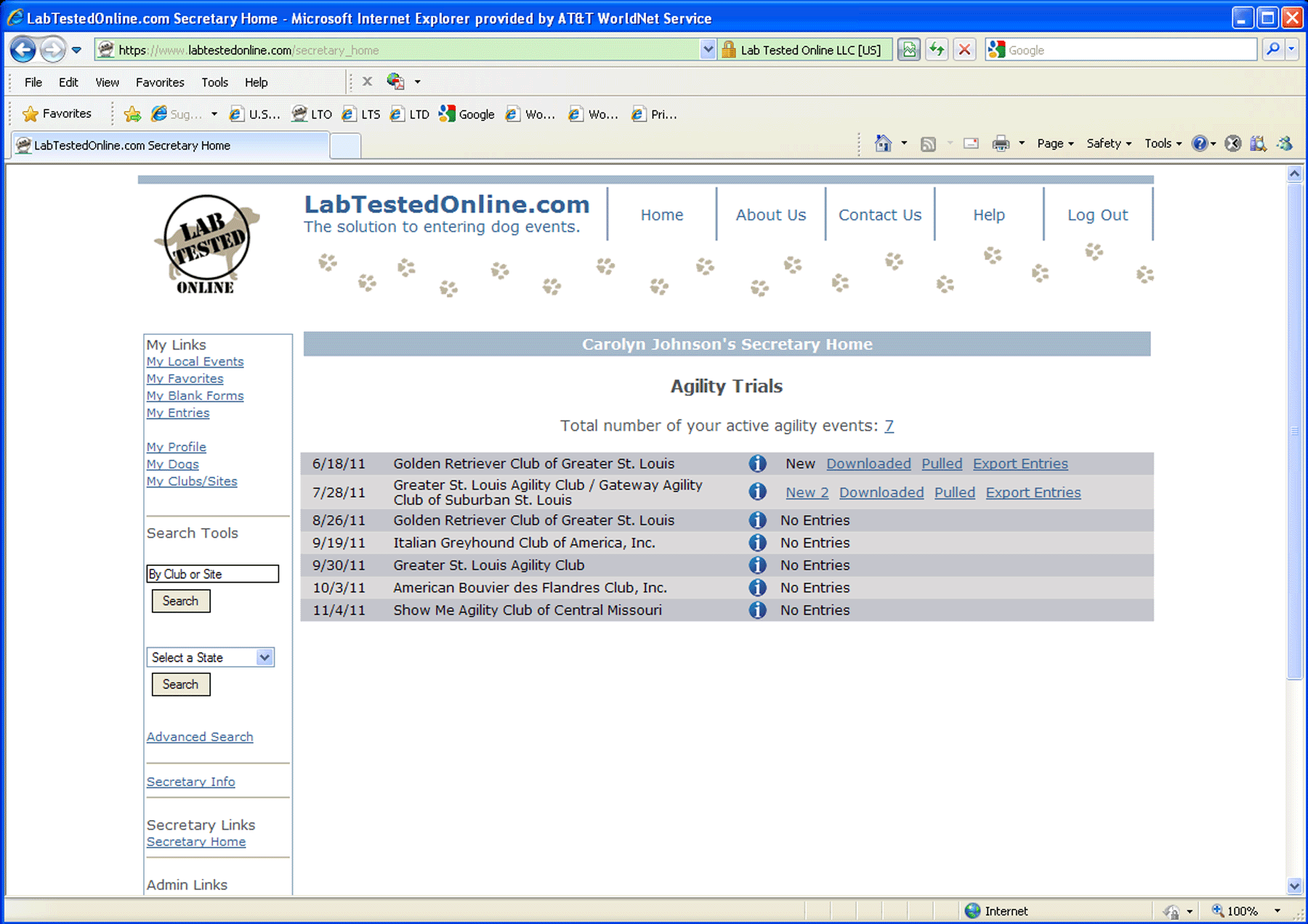This screenshot has width=1308, height=924.
Task: Click the Favorites star button
Action: click(57, 113)
